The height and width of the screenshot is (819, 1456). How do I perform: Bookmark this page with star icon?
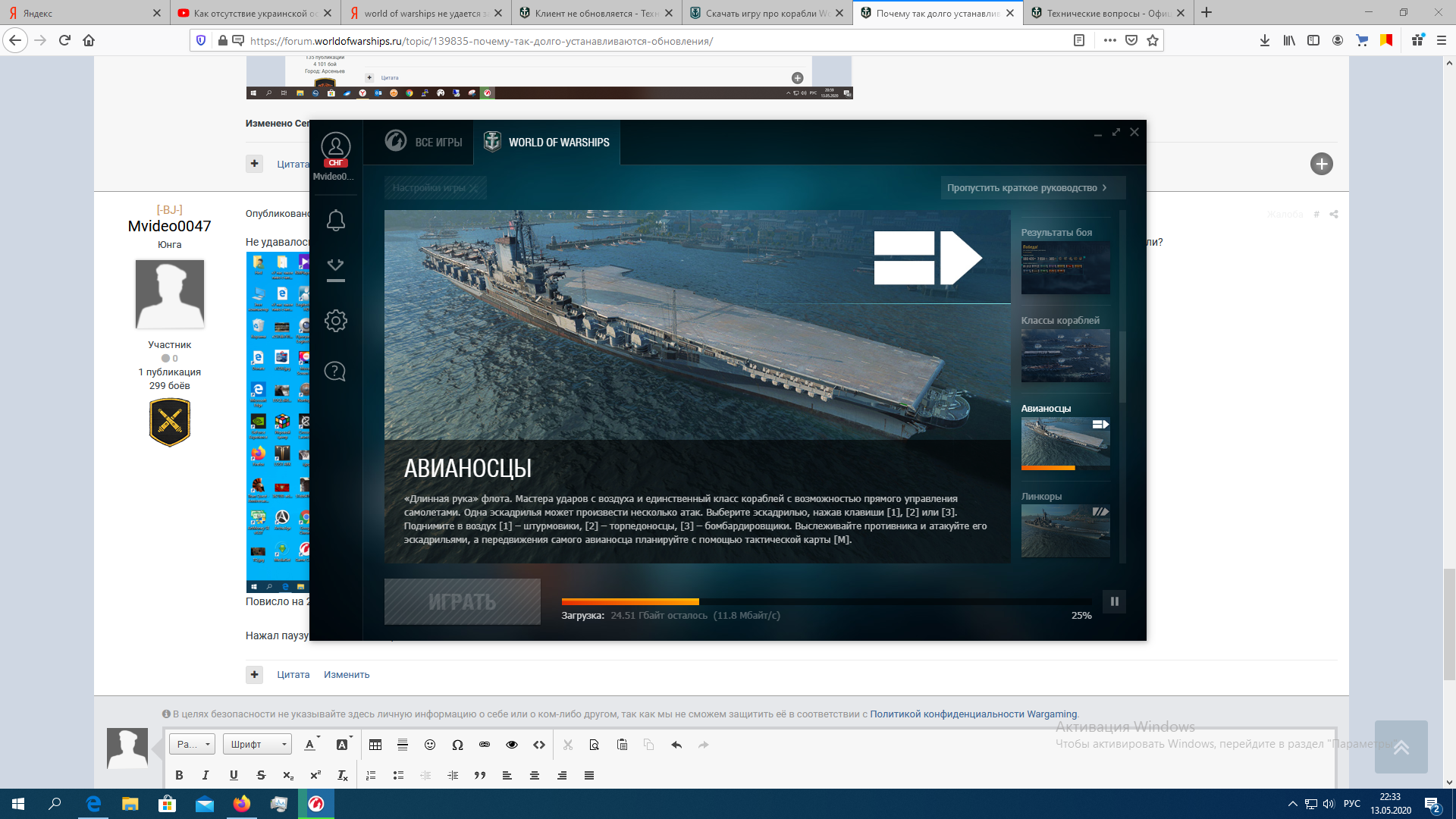coord(1153,41)
